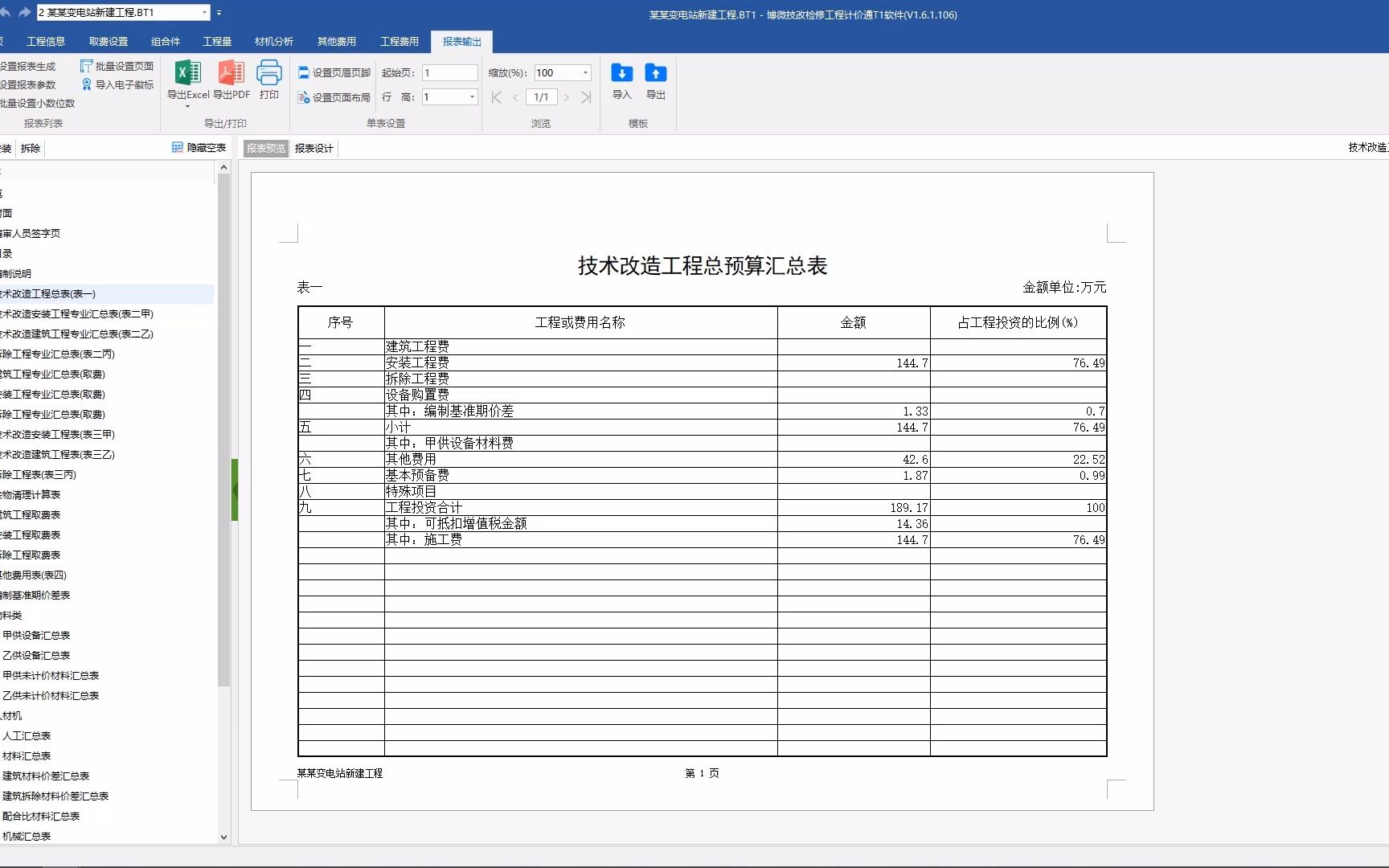Click the 导入 template import folder icon
The image size is (1389, 868).
point(621,72)
